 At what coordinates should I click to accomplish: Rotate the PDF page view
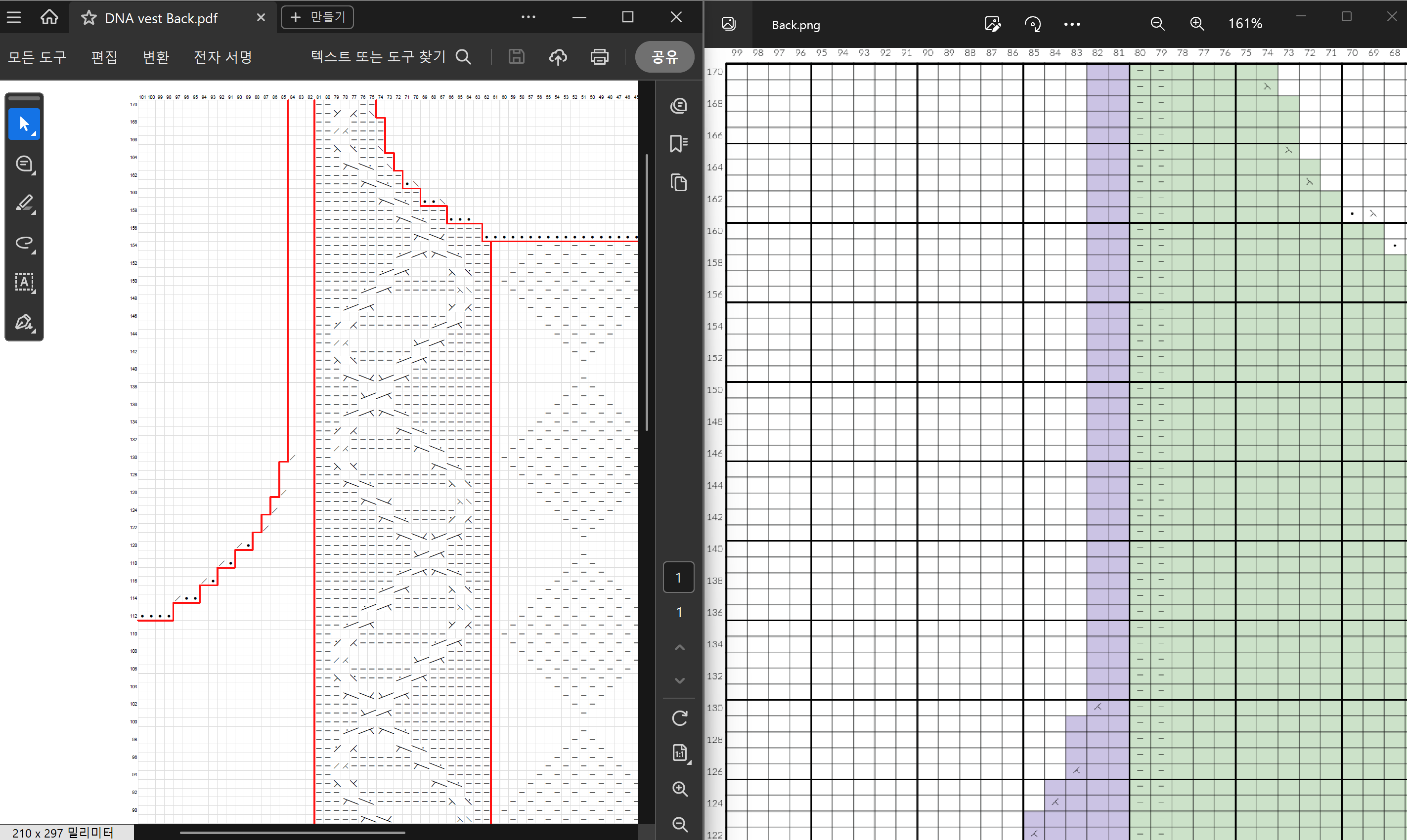point(679,718)
